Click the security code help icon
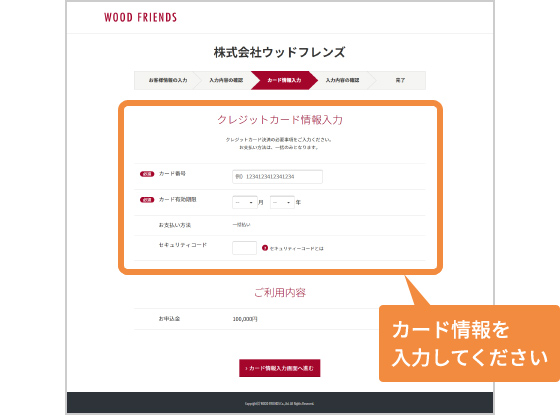This screenshot has width=560, height=416. (265, 248)
